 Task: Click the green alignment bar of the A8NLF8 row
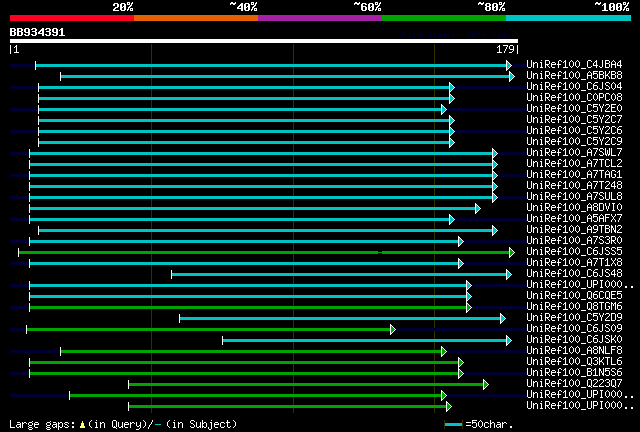coord(251,352)
